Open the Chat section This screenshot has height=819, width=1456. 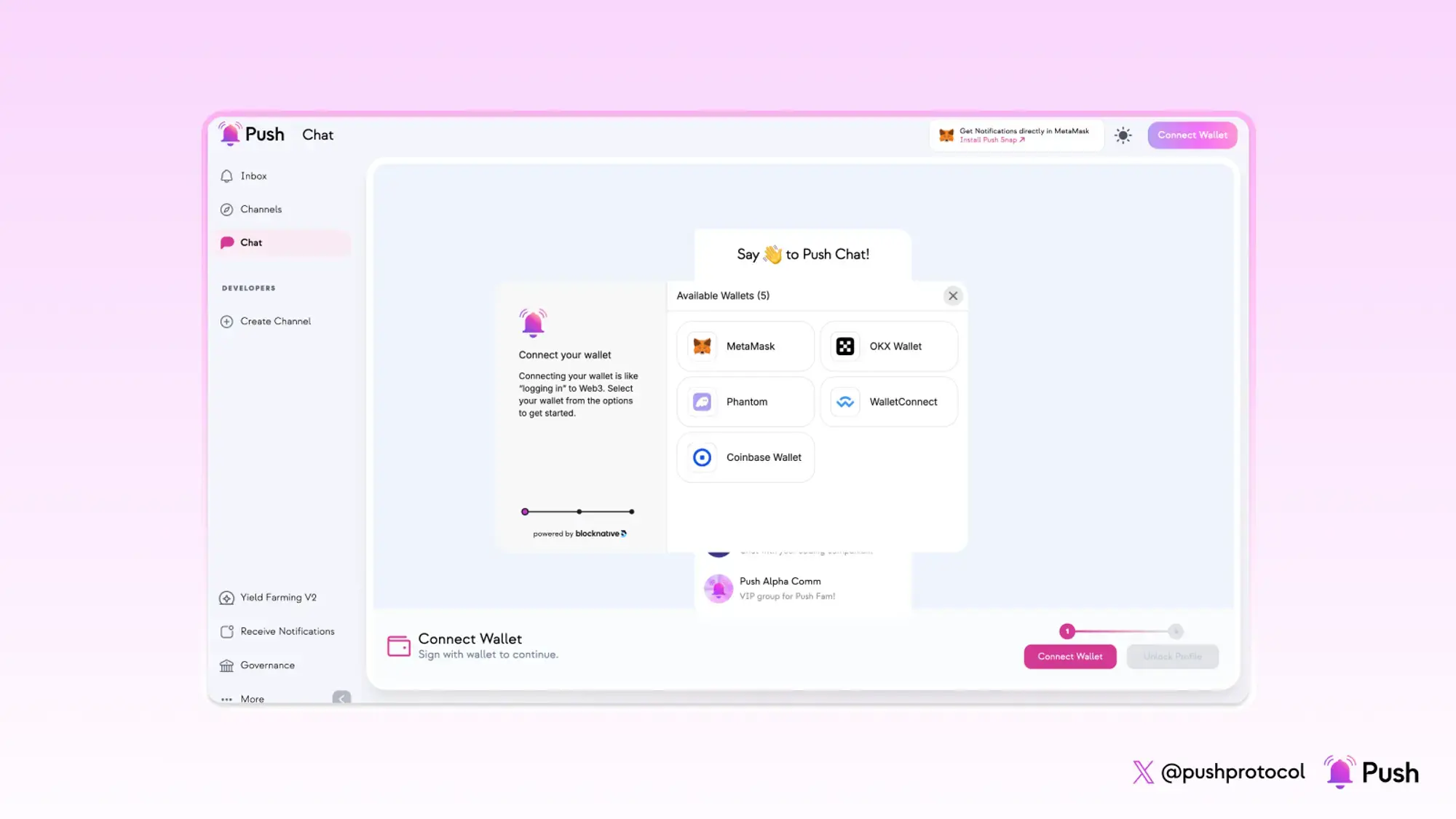pos(250,242)
